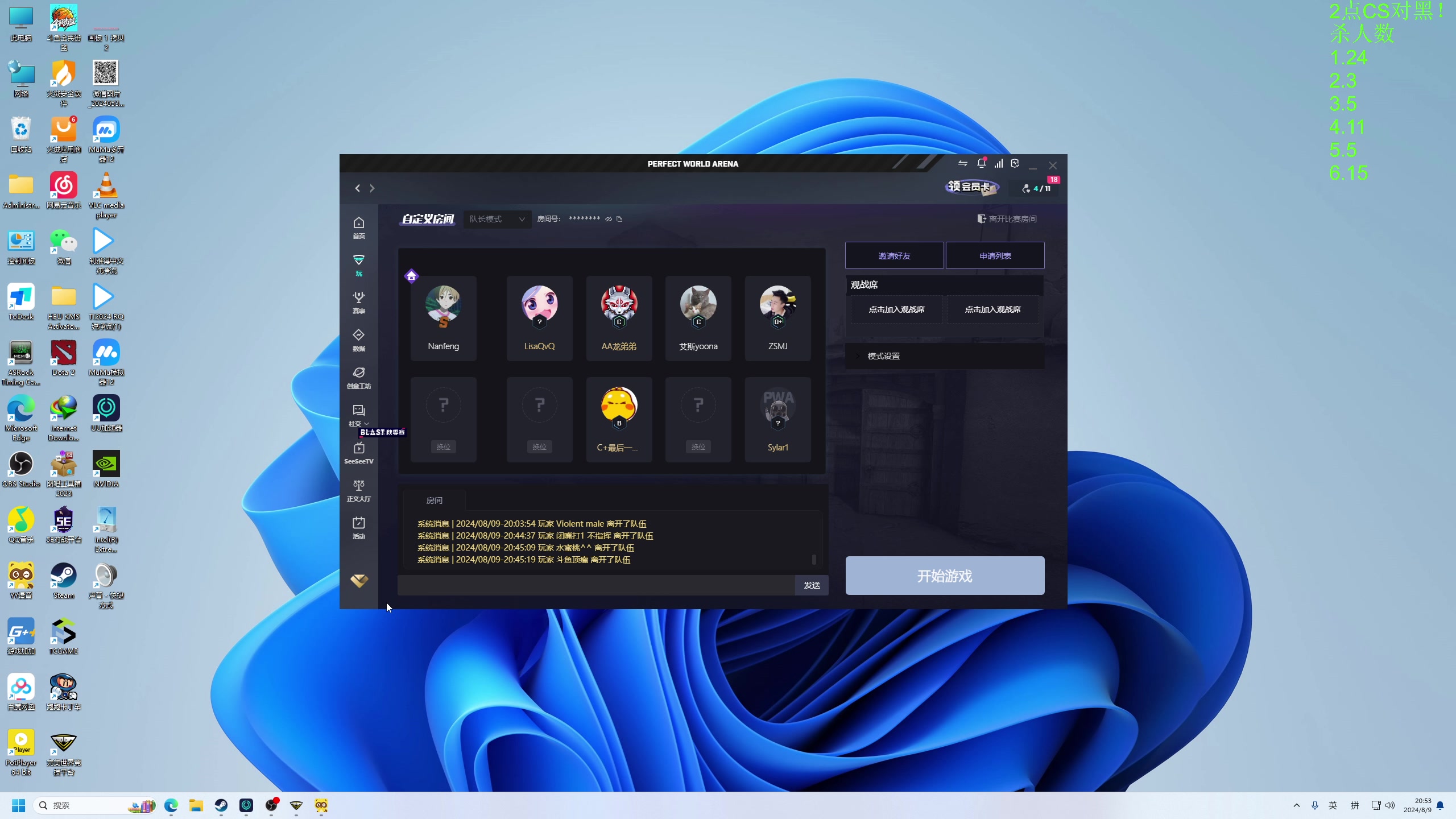Click 换位 on first empty bottom slot
Screen dimensions: 1456x819
point(444,446)
